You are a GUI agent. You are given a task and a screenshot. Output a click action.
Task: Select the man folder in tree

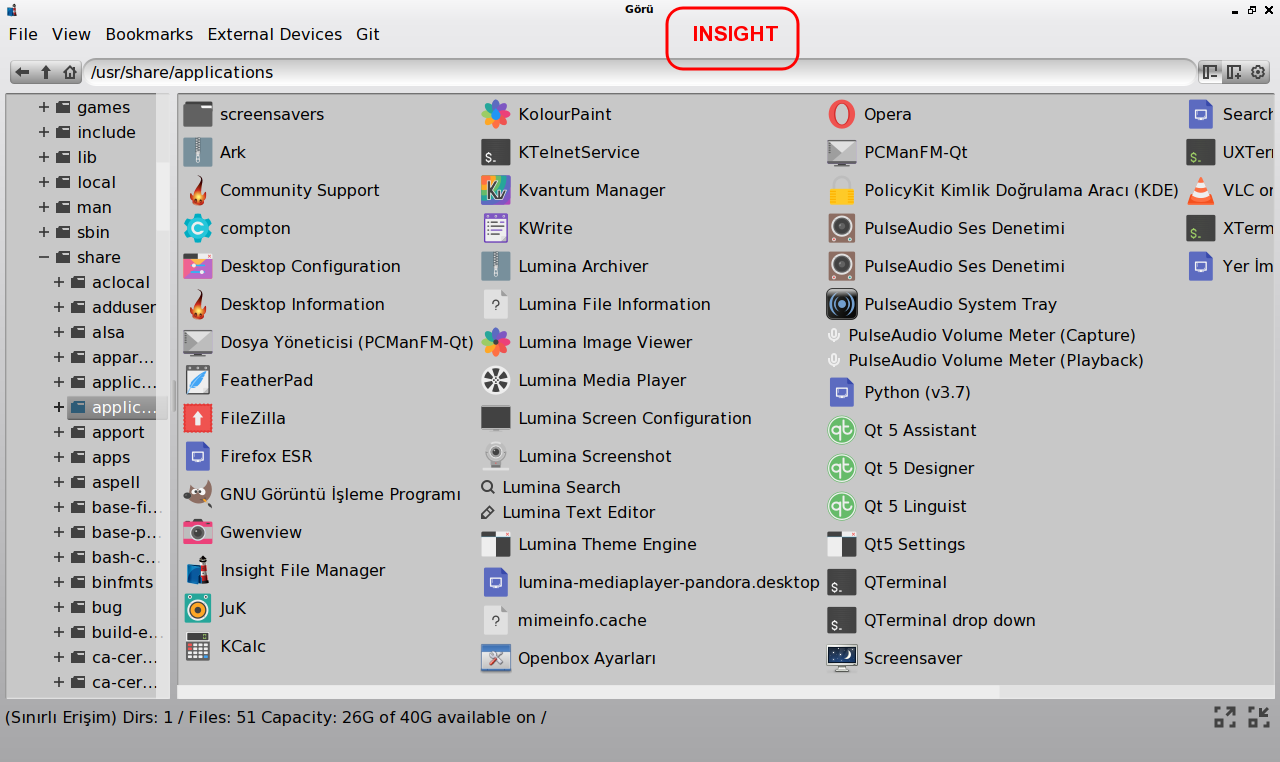(x=94, y=207)
